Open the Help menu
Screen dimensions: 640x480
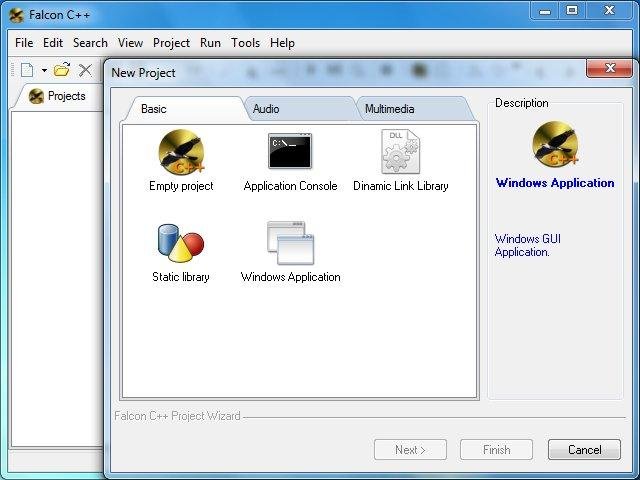[282, 43]
